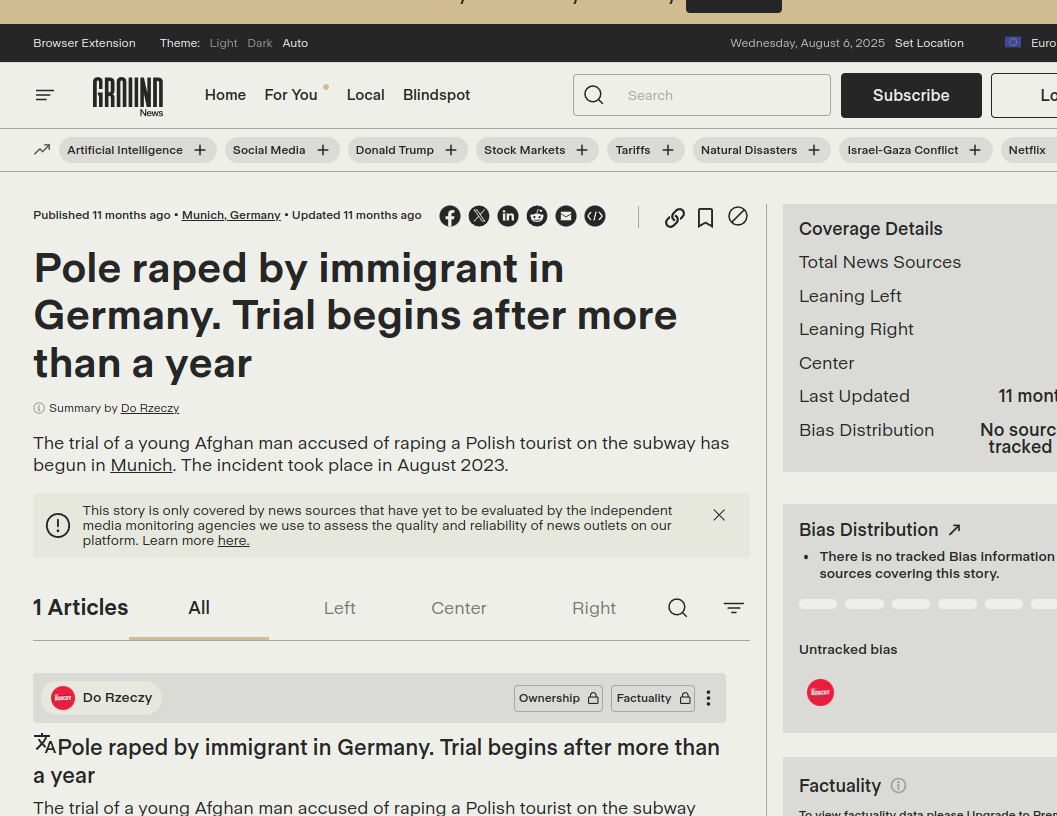Screen dimensions: 1057x816
Task: Click the Ownership locked button
Action: pyautogui.click(x=558, y=698)
